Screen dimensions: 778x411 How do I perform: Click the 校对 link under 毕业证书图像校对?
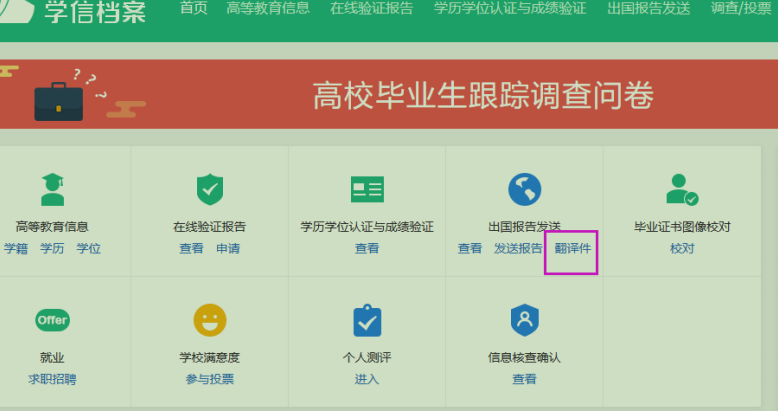(x=682, y=248)
